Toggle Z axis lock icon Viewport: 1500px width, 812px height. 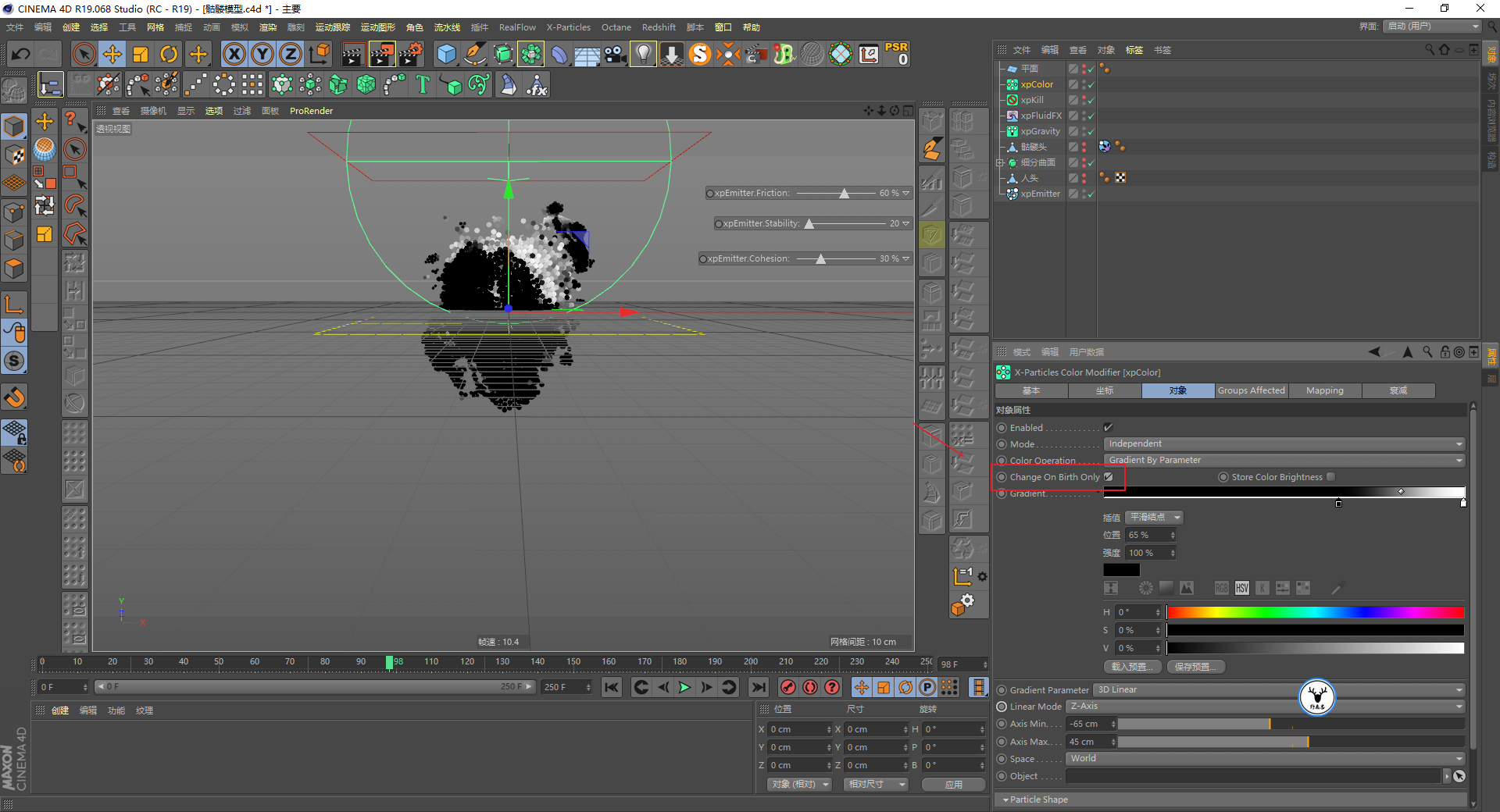click(x=291, y=54)
